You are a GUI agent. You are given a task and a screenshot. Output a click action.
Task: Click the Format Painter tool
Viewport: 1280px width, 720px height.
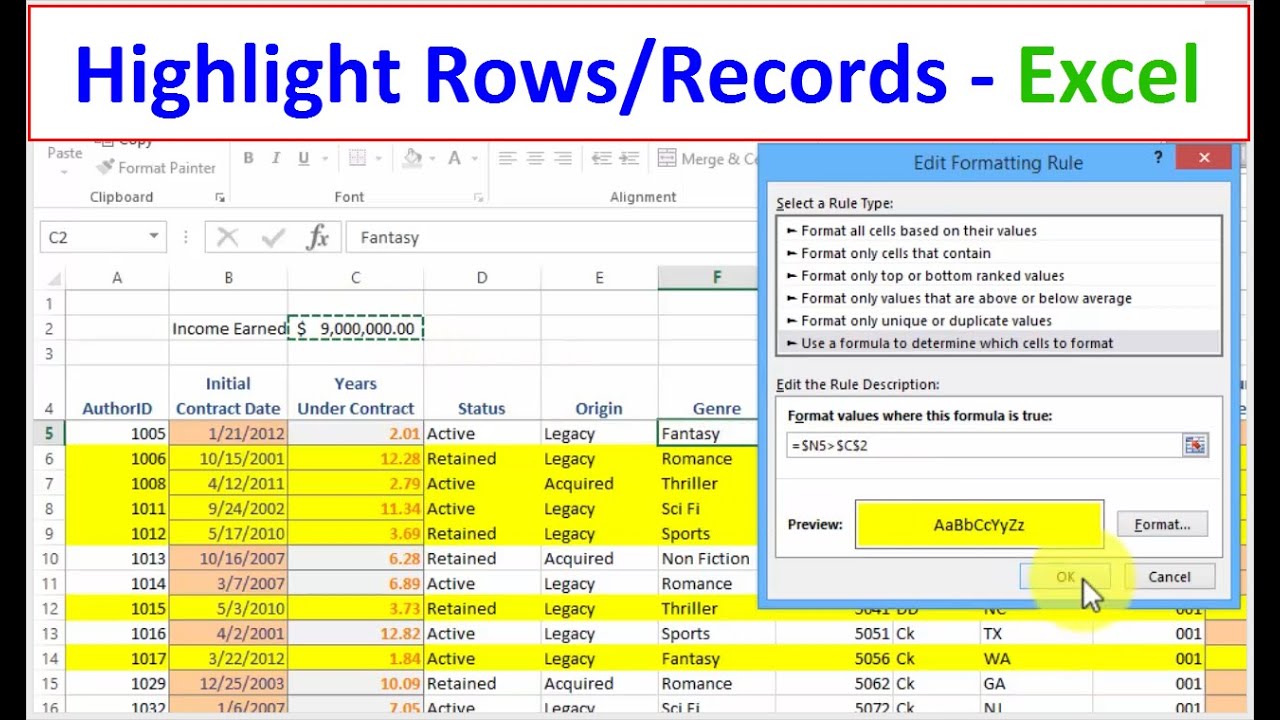pos(155,168)
